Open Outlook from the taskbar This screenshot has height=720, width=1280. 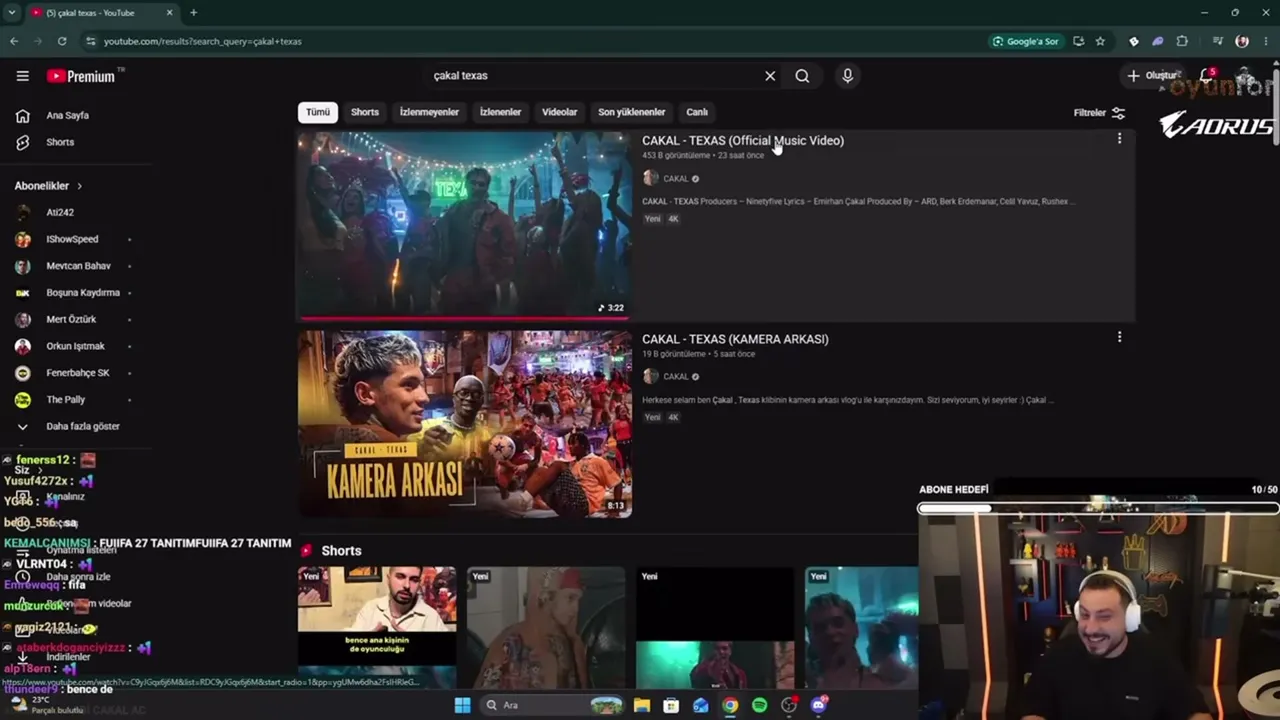[x=701, y=705]
